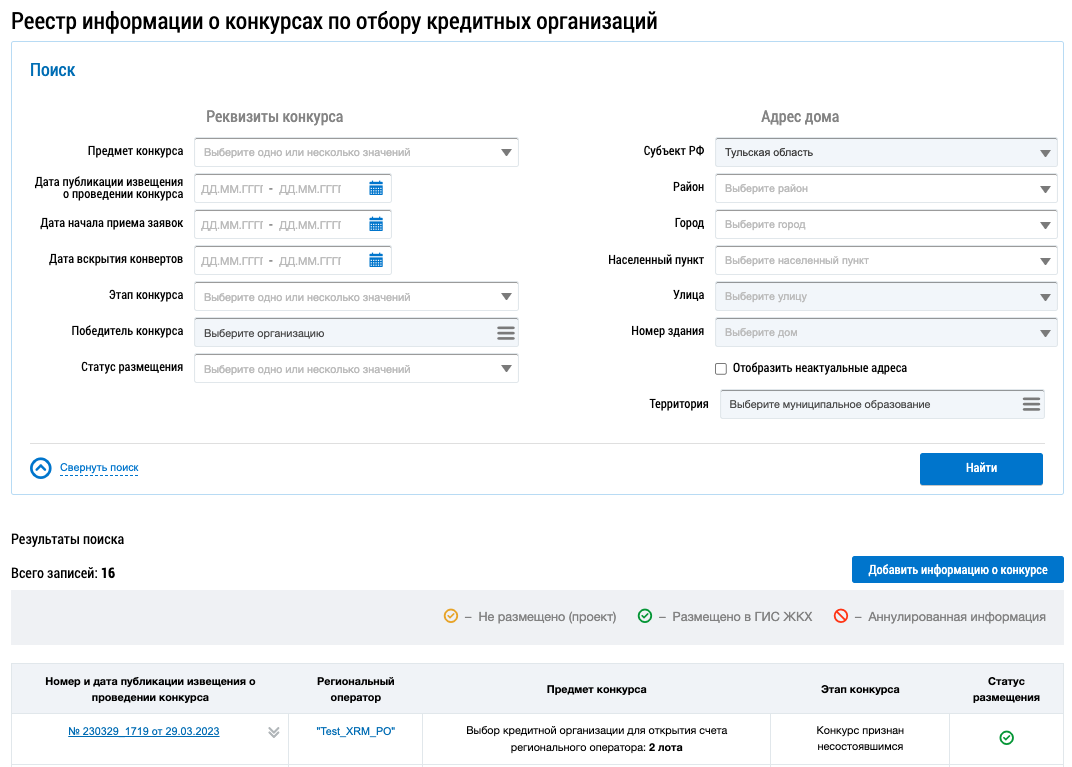The width and height of the screenshot is (1072, 767).
Task: Open calendar for publication date of notice
Action: [376, 188]
